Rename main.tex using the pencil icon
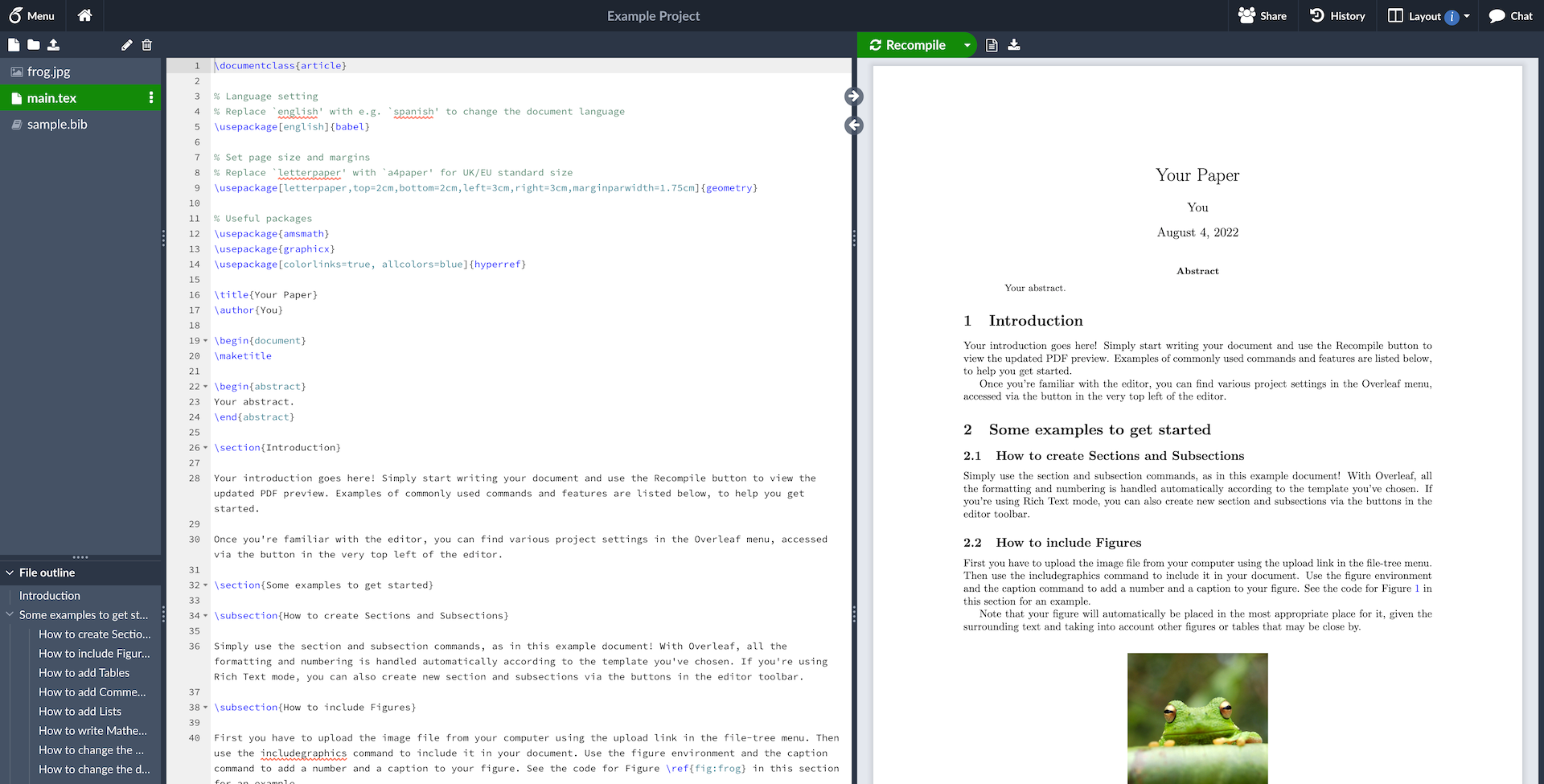 (x=126, y=45)
